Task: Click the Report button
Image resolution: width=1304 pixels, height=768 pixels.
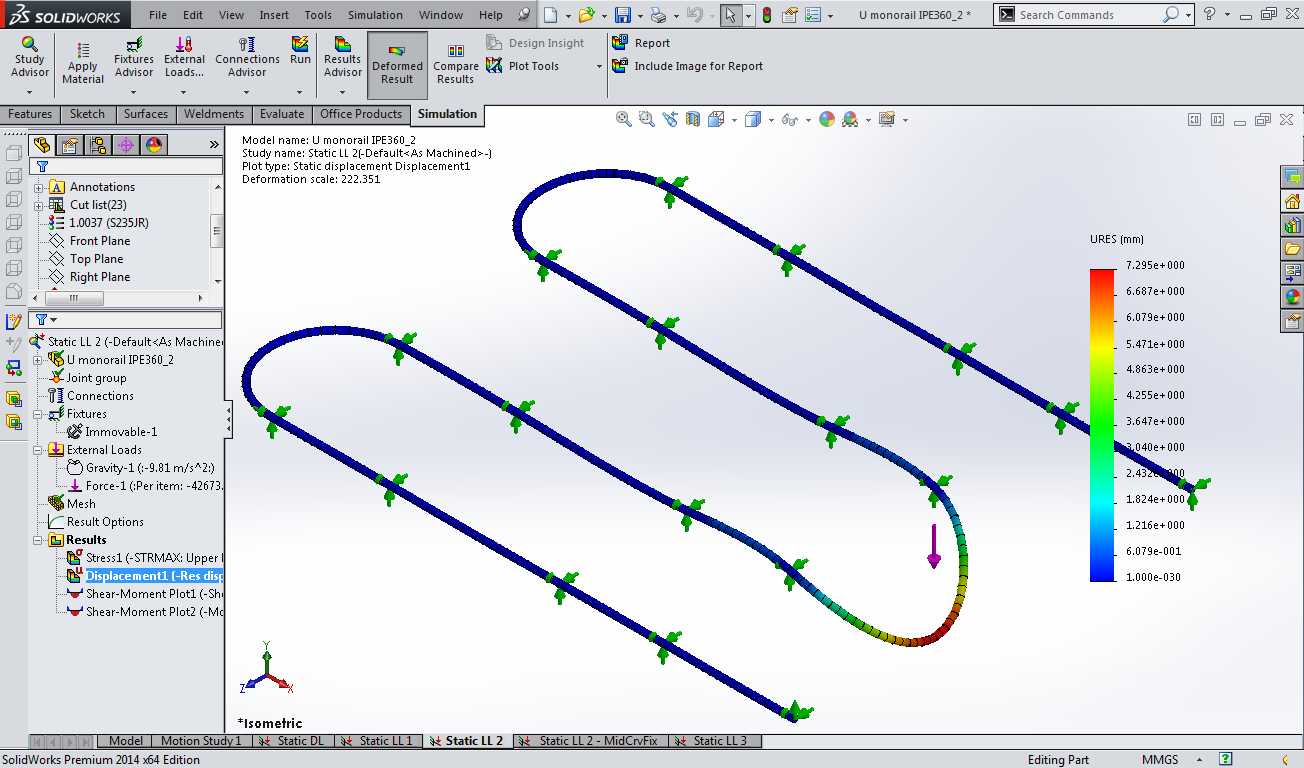Action: (x=641, y=43)
